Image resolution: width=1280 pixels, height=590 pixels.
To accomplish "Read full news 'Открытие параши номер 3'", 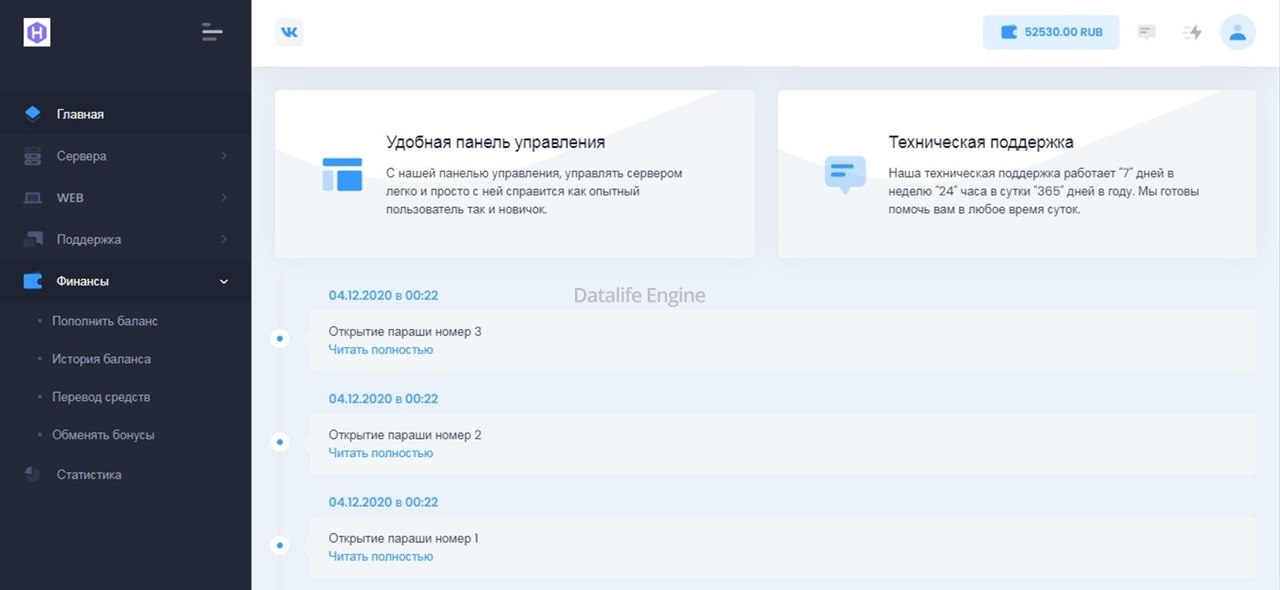I will tap(381, 350).
